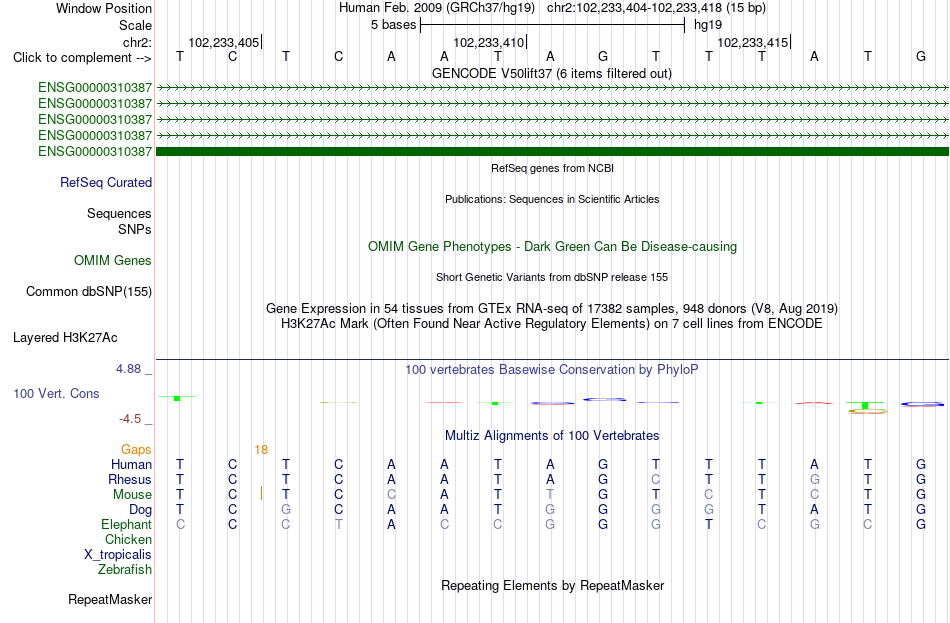This screenshot has width=950, height=623.
Task: Click 'Repeating Elements by RepeatMasker' title
Action: [x=553, y=586]
